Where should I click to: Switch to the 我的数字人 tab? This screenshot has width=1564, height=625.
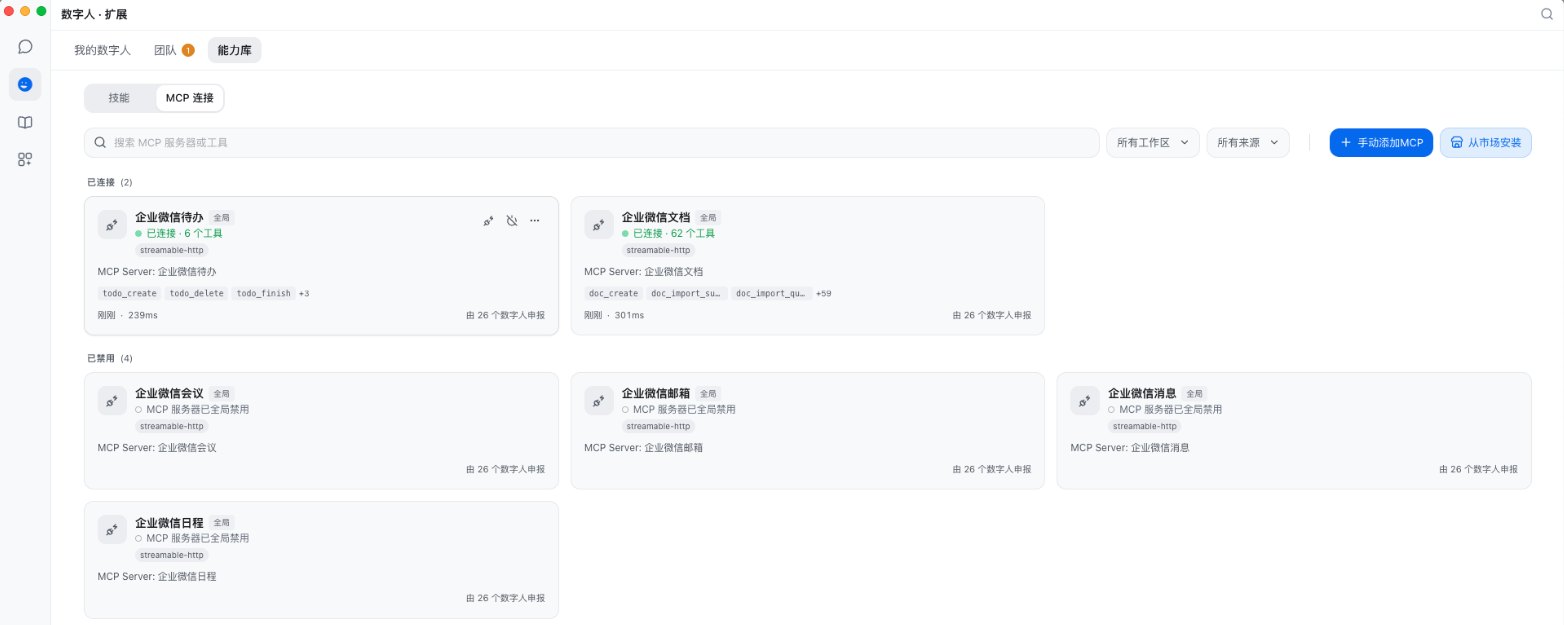tap(102, 50)
